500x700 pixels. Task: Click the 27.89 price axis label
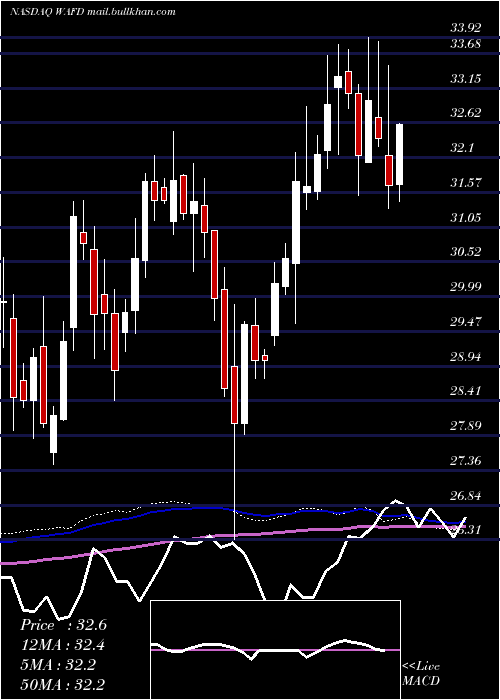pyautogui.click(x=466, y=426)
